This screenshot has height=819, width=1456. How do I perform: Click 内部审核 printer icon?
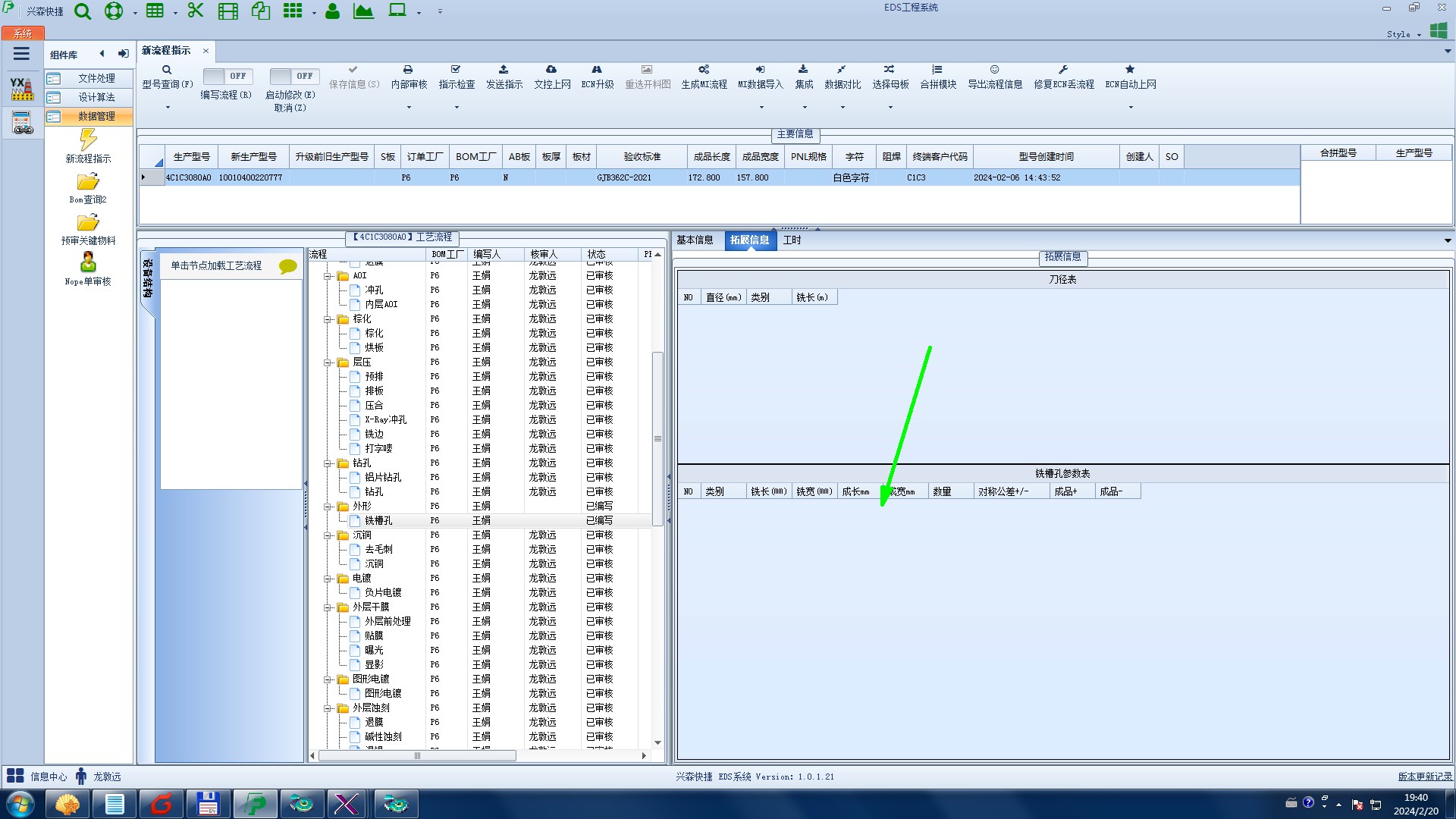pyautogui.click(x=408, y=69)
